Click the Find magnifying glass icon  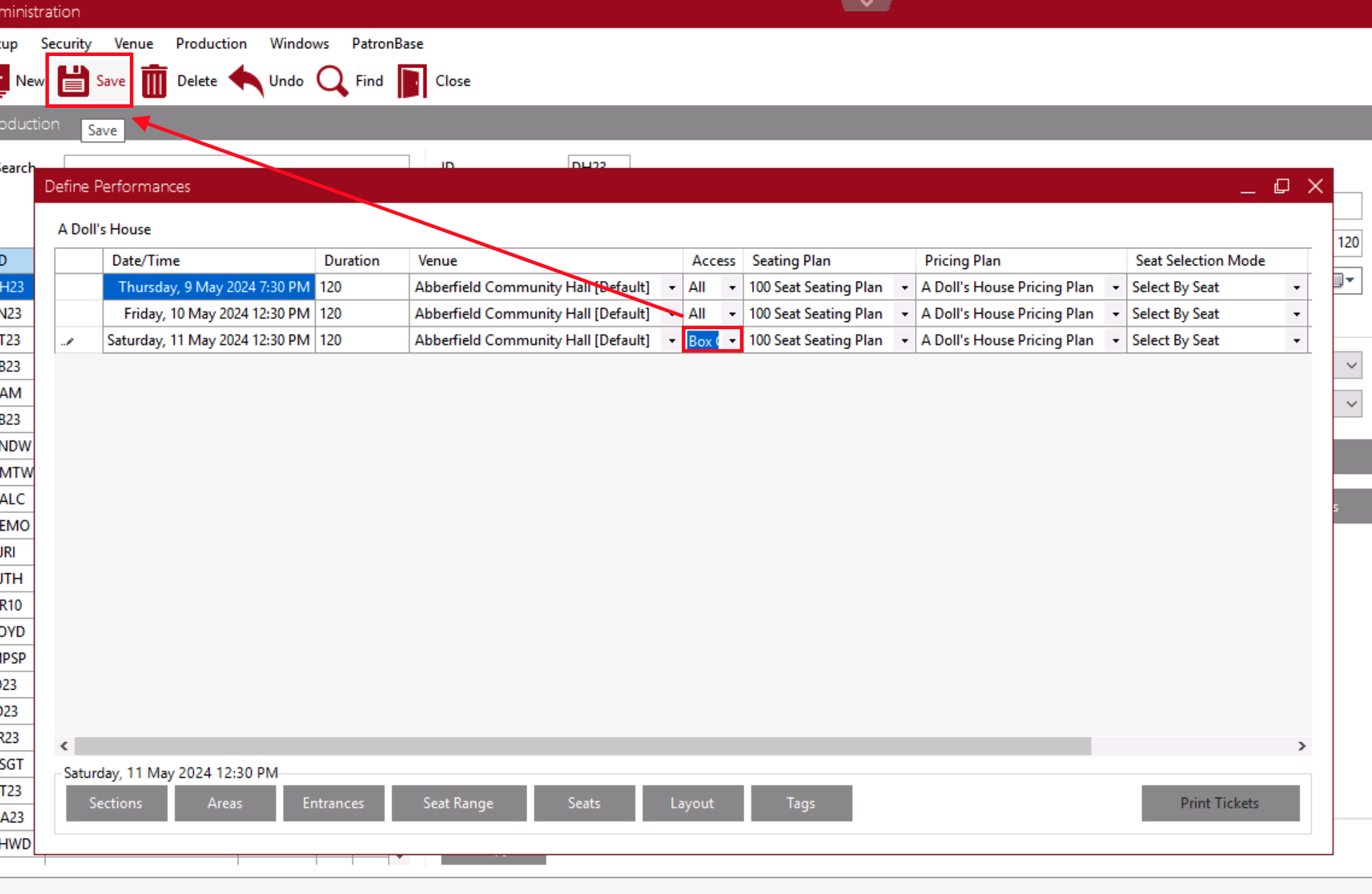point(332,81)
